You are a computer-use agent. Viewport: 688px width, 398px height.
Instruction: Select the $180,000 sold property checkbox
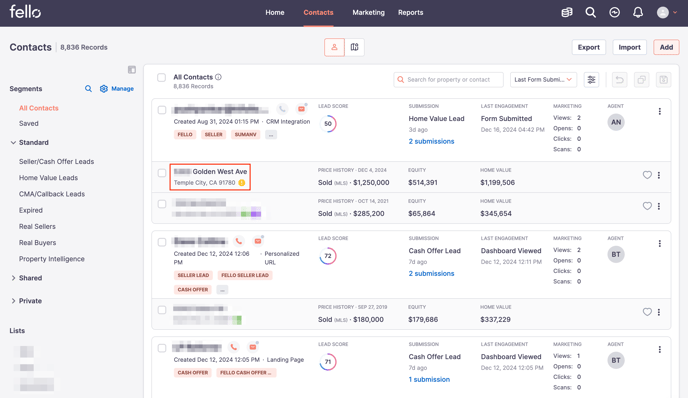coord(162,310)
